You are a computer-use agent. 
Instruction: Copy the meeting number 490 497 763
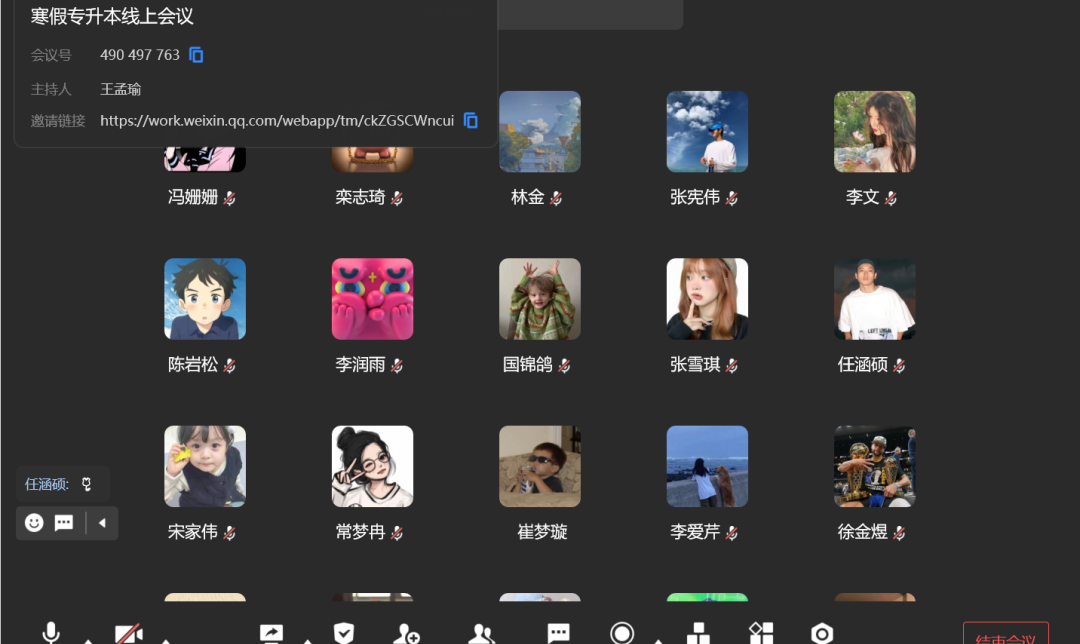[196, 55]
